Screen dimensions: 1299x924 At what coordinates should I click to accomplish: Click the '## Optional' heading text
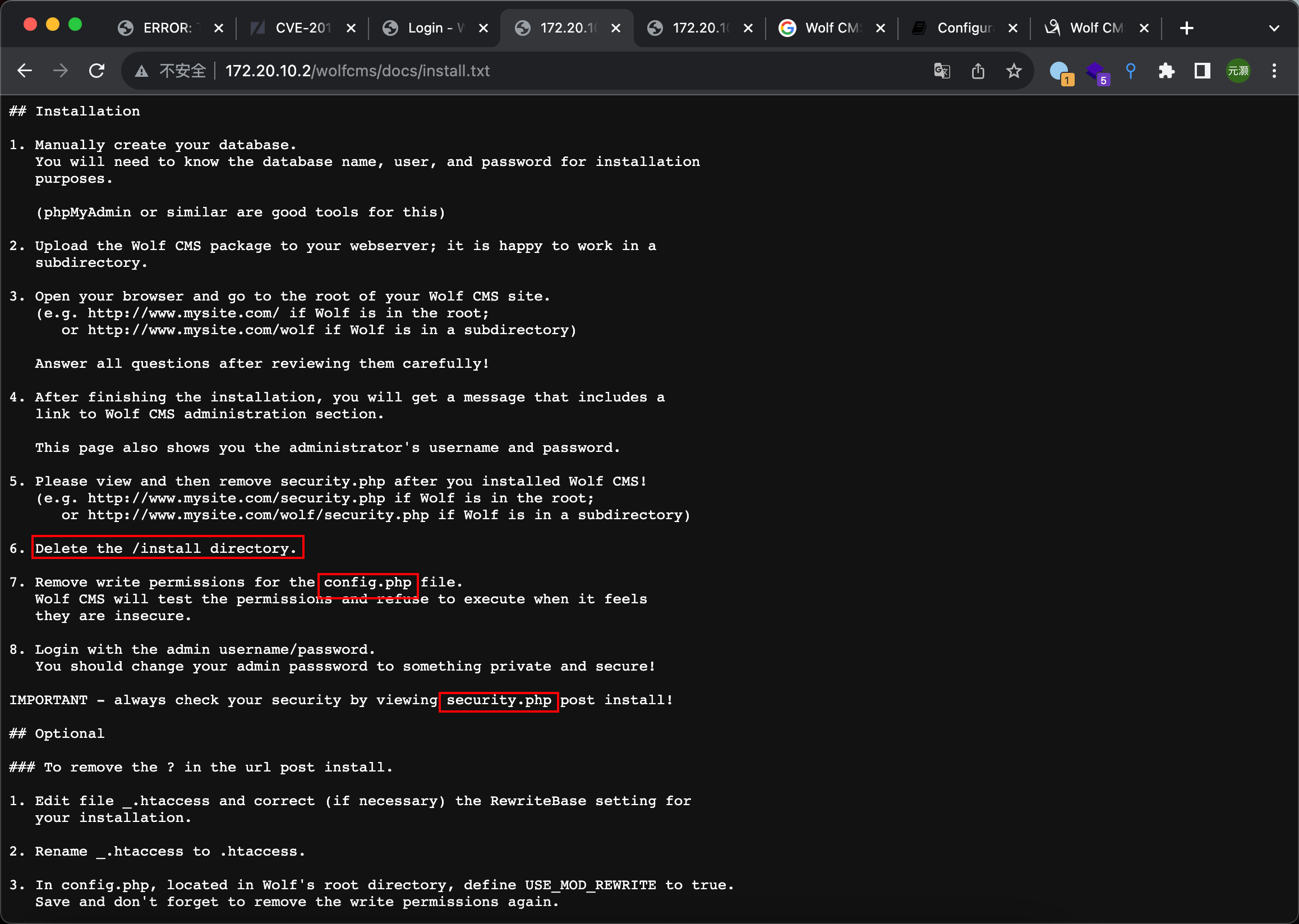pos(57,733)
